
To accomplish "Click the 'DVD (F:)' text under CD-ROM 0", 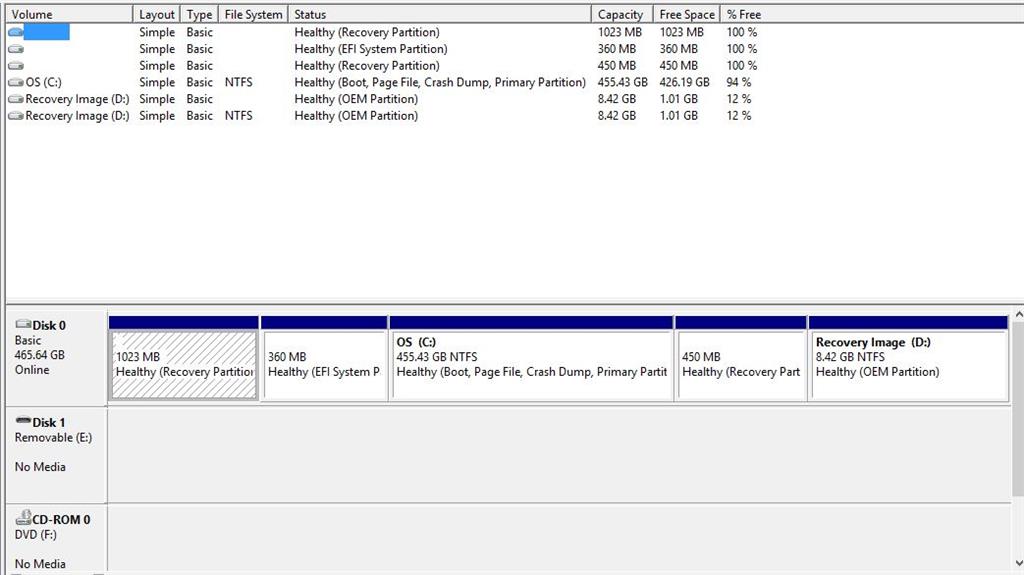I will pyautogui.click(x=36, y=534).
